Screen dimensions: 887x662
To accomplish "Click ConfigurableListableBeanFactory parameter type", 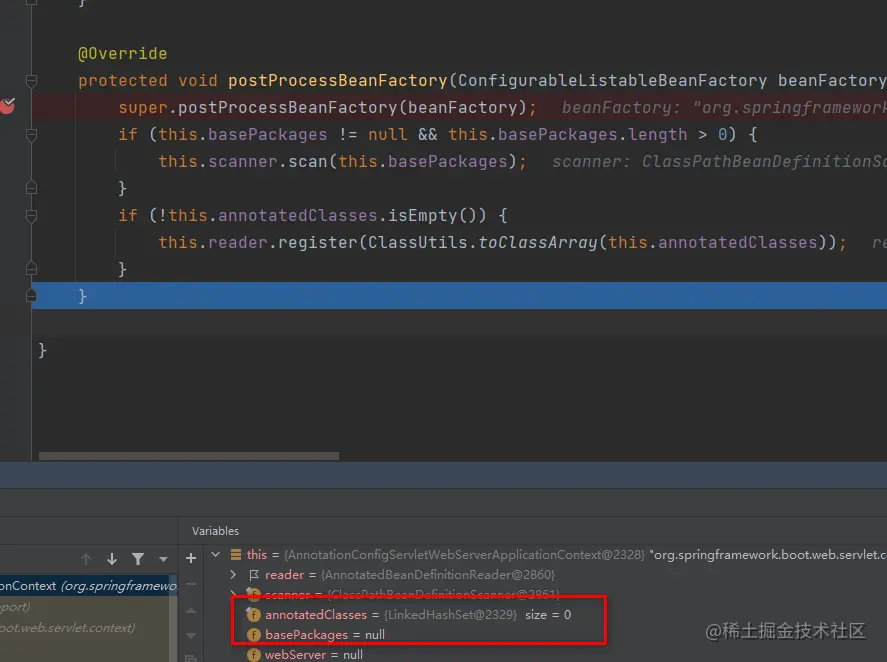I will click(612, 80).
